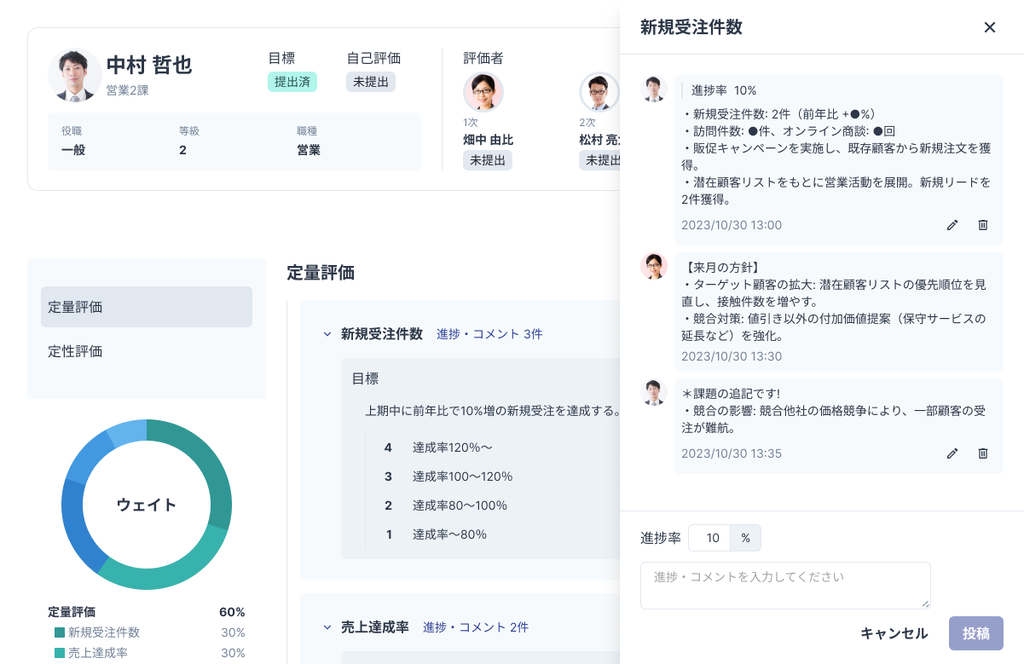
Task: Collapse the 売上達成率 section chevron
Action: coord(327,627)
